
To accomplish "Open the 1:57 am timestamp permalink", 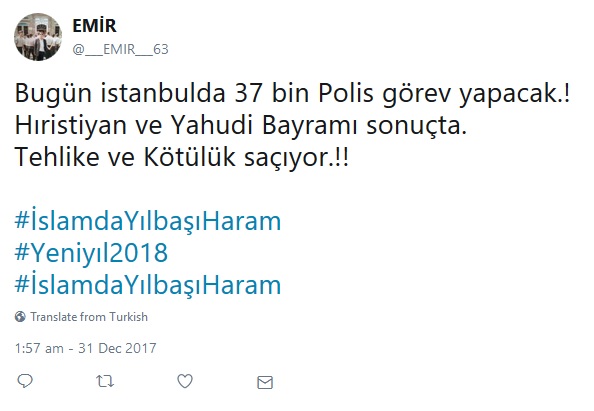I will 39,348.
